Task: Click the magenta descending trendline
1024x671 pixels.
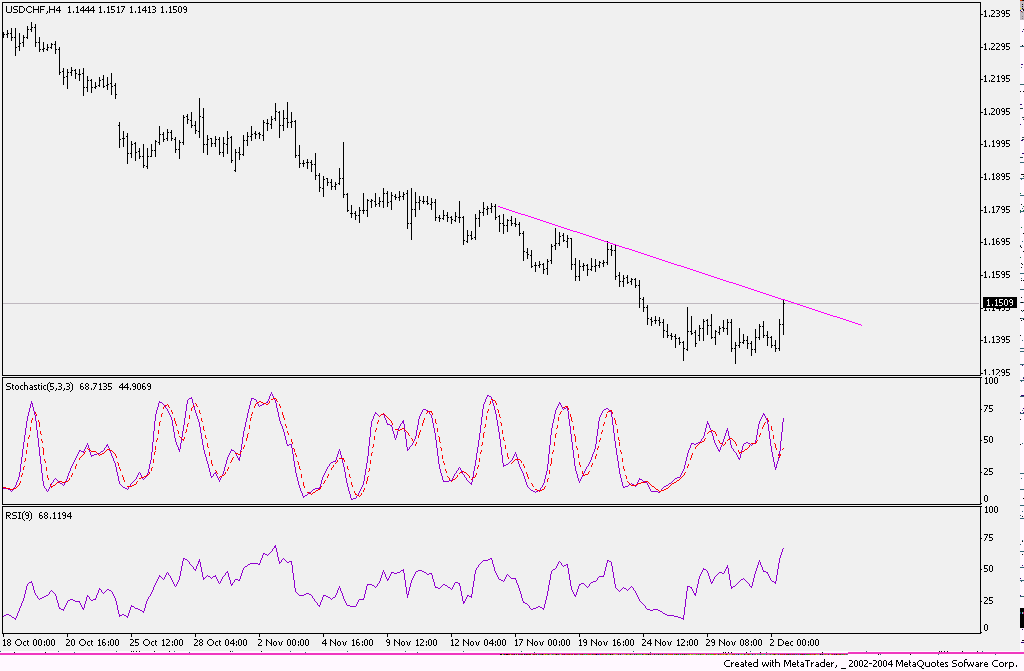Action: coord(679,265)
